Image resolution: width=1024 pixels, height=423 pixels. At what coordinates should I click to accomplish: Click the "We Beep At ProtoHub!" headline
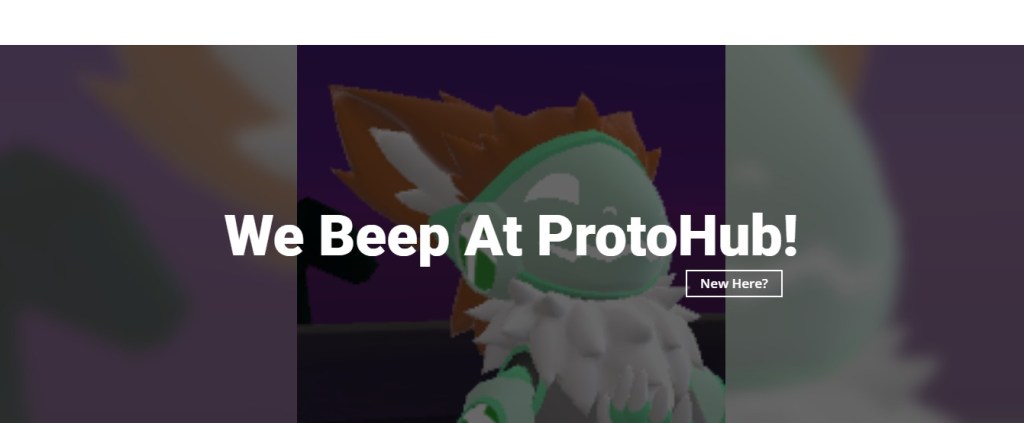coord(511,236)
